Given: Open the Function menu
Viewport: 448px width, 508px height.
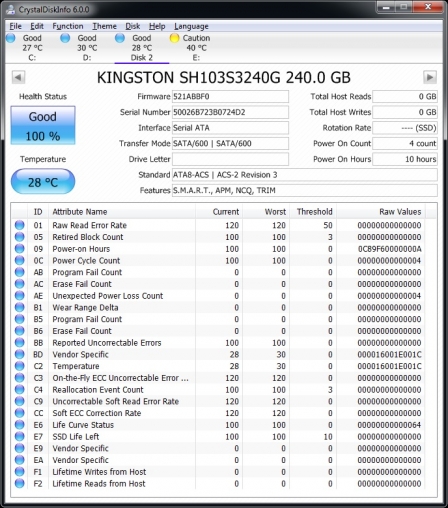Looking at the screenshot, I should [68, 26].
